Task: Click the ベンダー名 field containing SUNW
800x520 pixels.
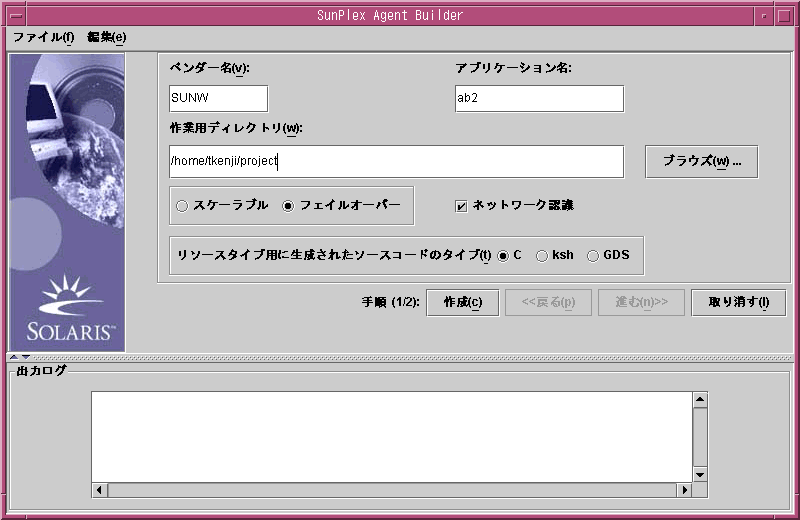Action: pos(218,98)
